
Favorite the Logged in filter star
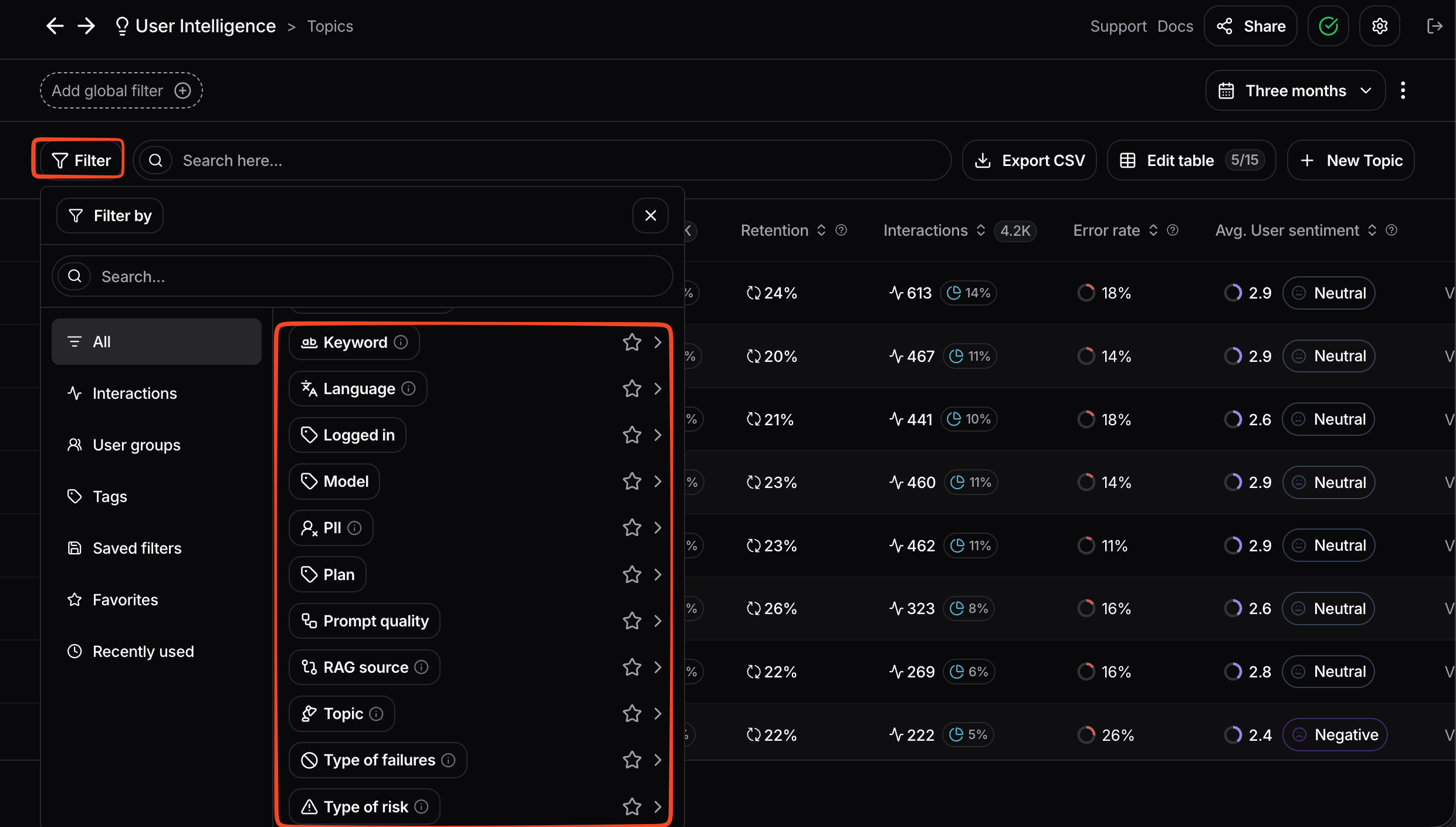point(632,435)
